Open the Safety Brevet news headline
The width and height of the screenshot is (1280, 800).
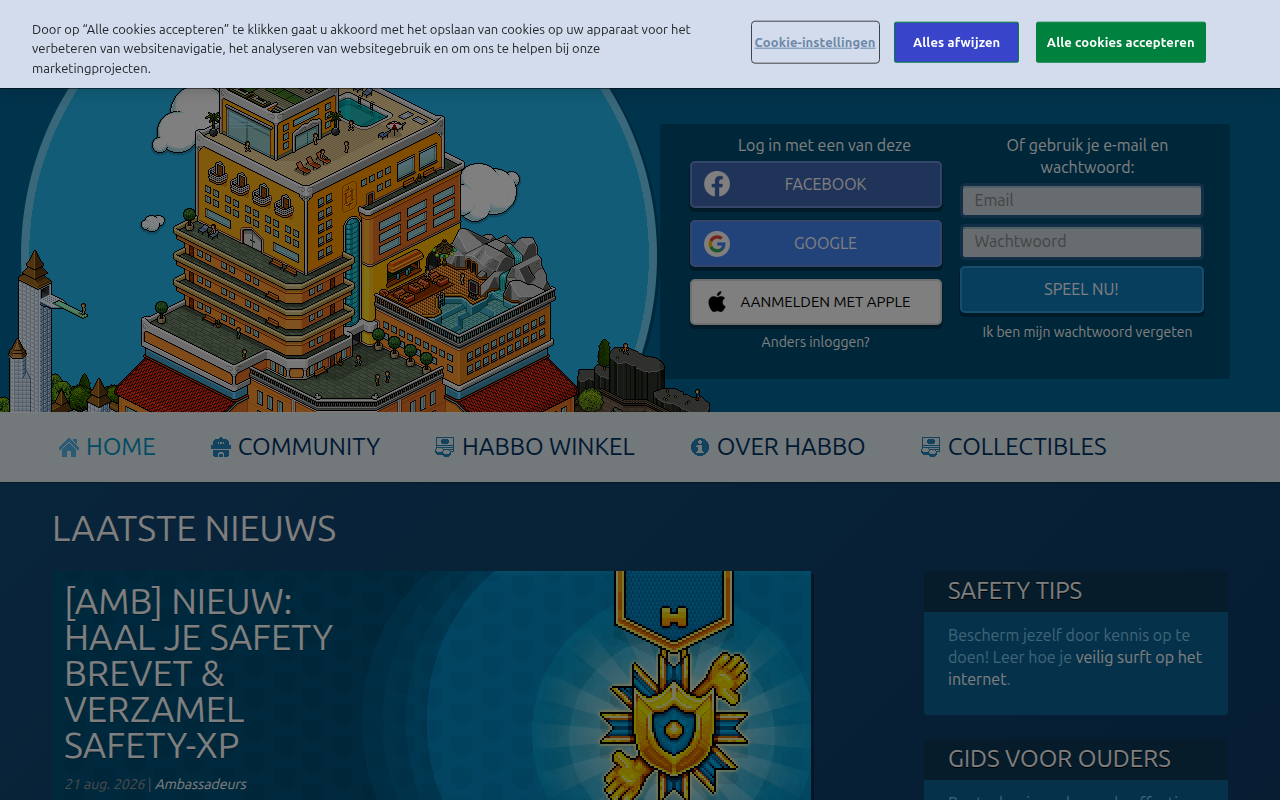click(199, 673)
